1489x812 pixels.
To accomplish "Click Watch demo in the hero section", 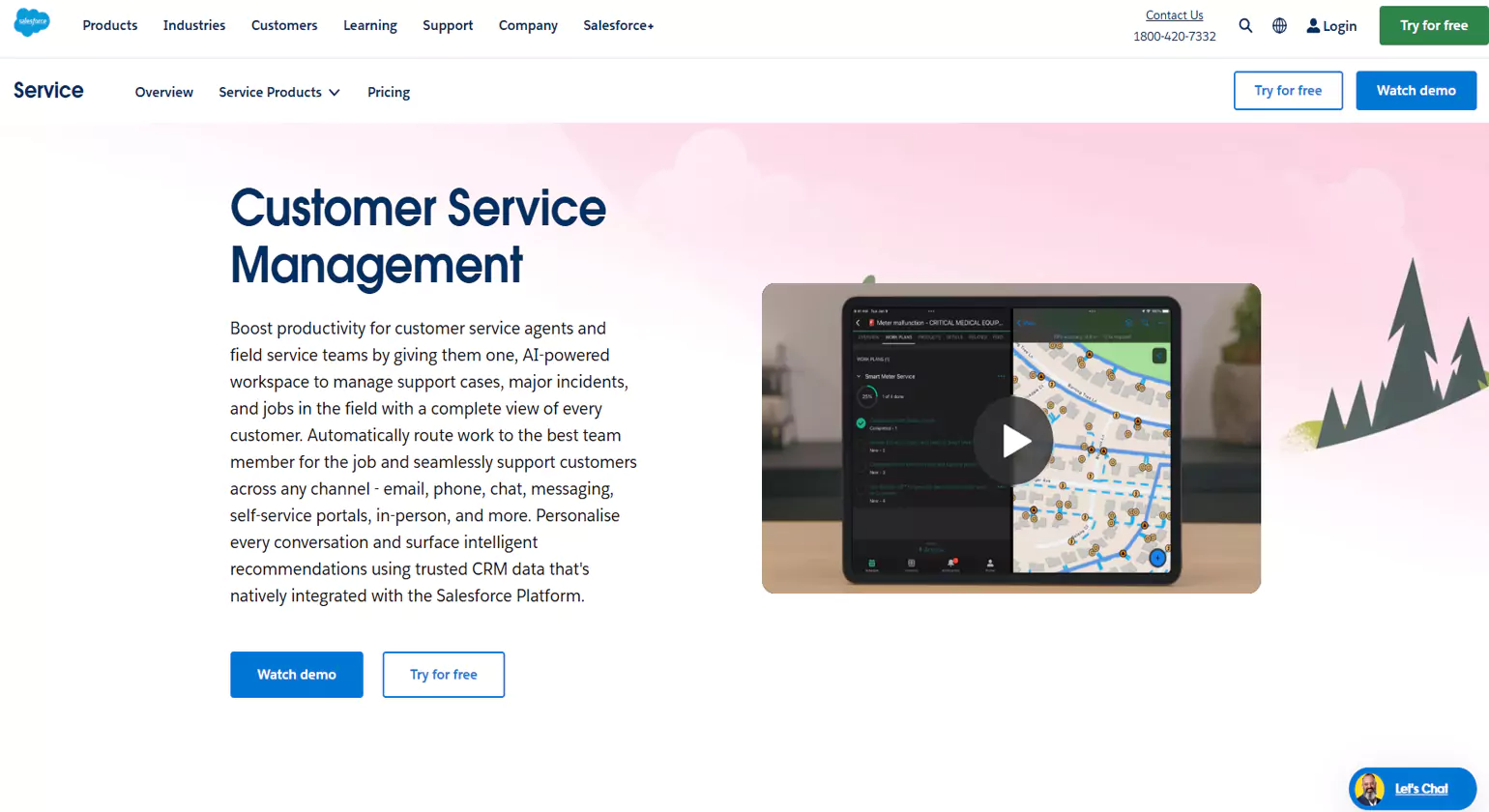I will [296, 674].
